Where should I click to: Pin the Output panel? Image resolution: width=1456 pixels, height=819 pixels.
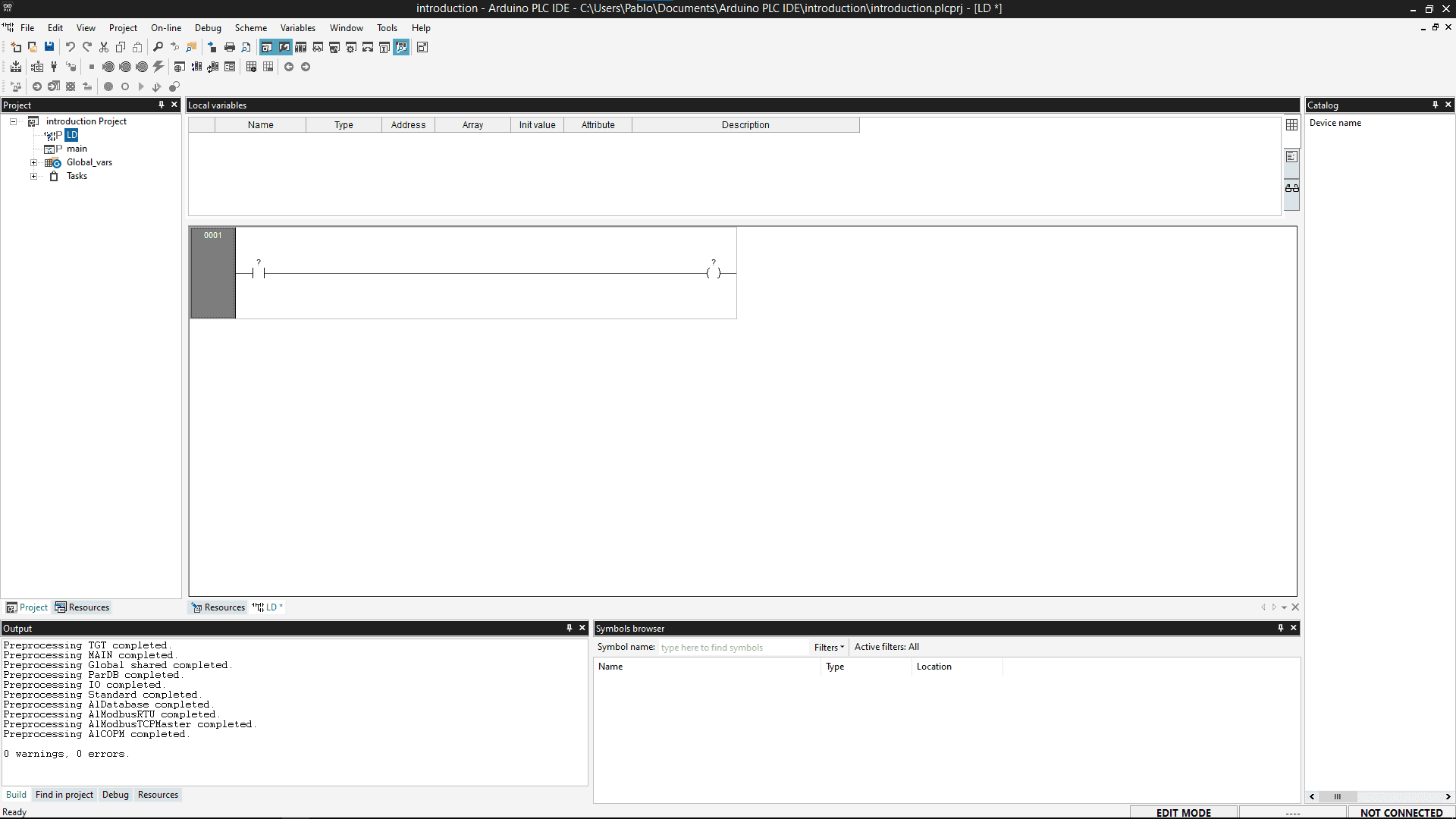click(x=569, y=628)
